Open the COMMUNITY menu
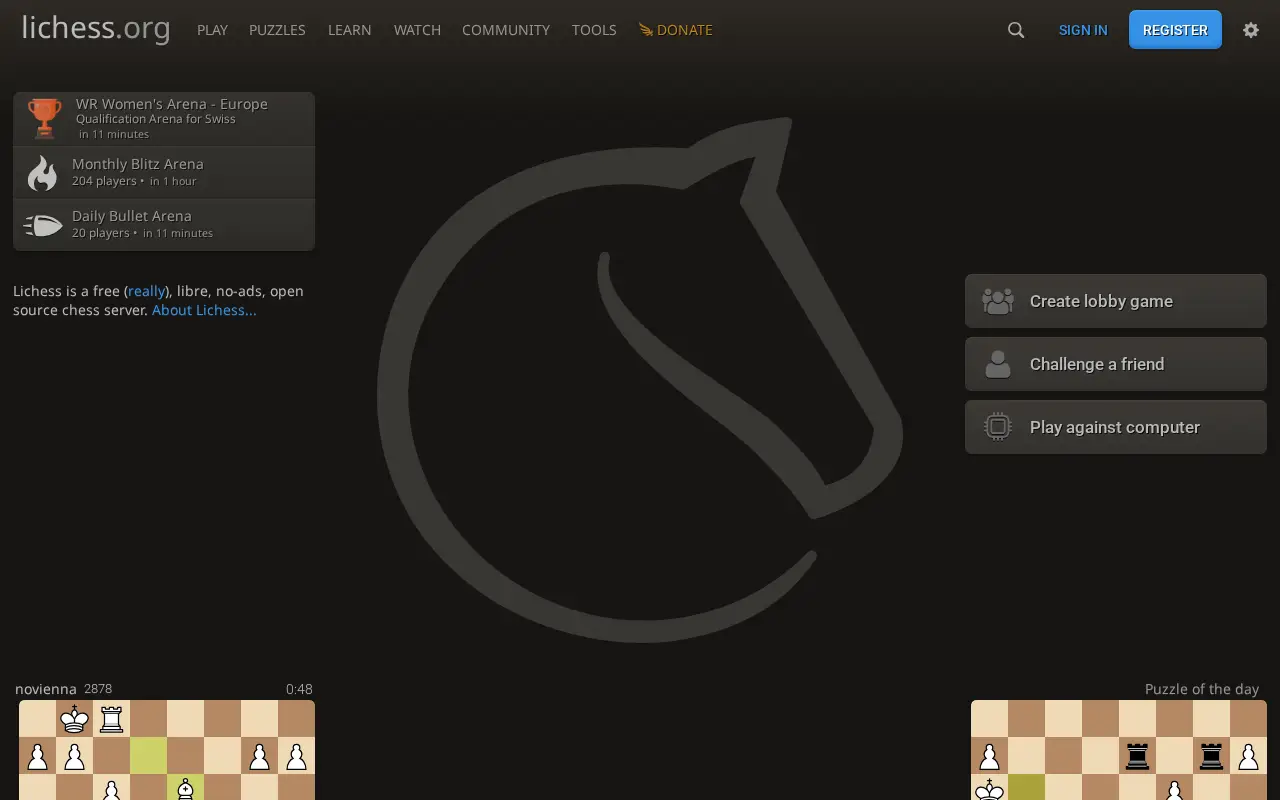1280x800 pixels. click(506, 30)
